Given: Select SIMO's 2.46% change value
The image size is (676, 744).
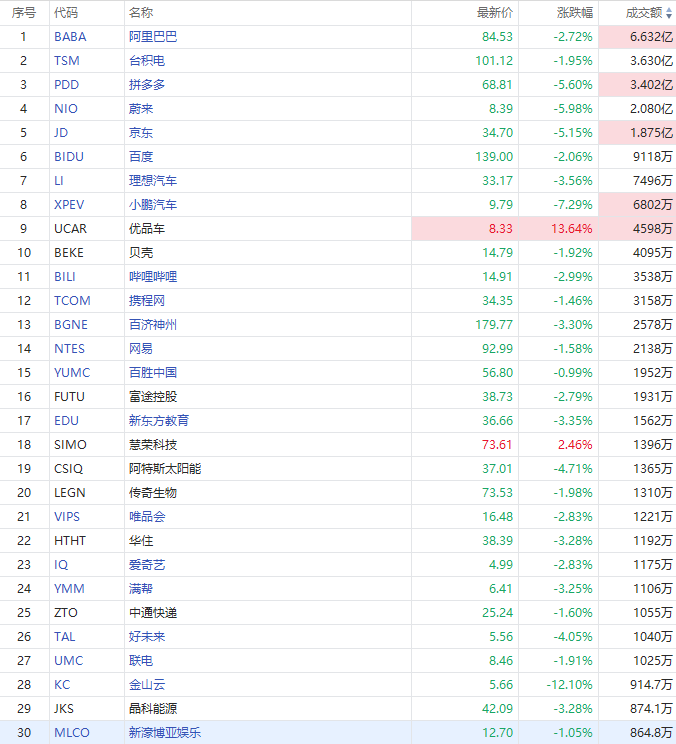Looking at the screenshot, I should [x=575, y=445].
